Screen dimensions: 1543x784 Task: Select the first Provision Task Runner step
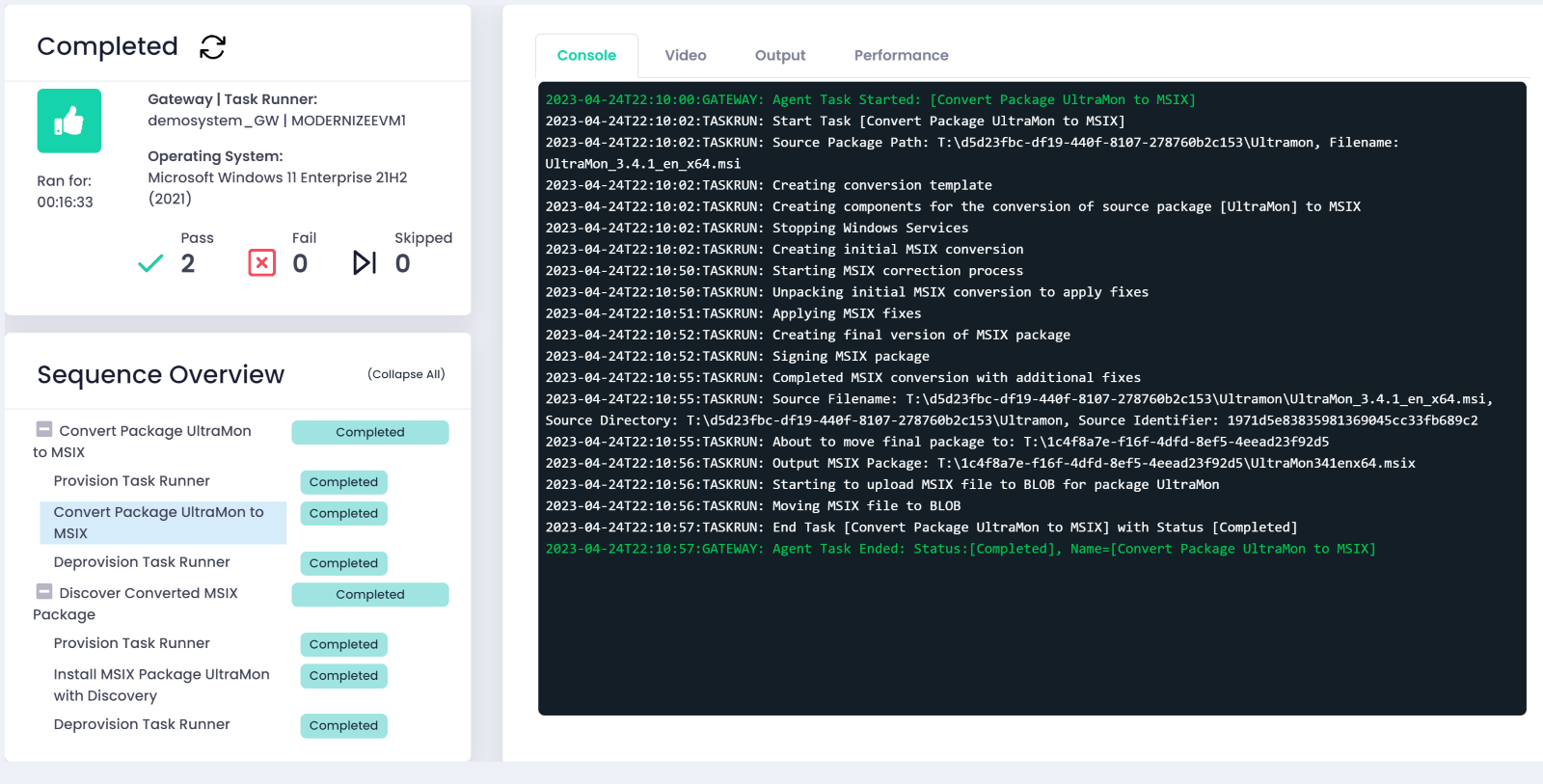(132, 481)
